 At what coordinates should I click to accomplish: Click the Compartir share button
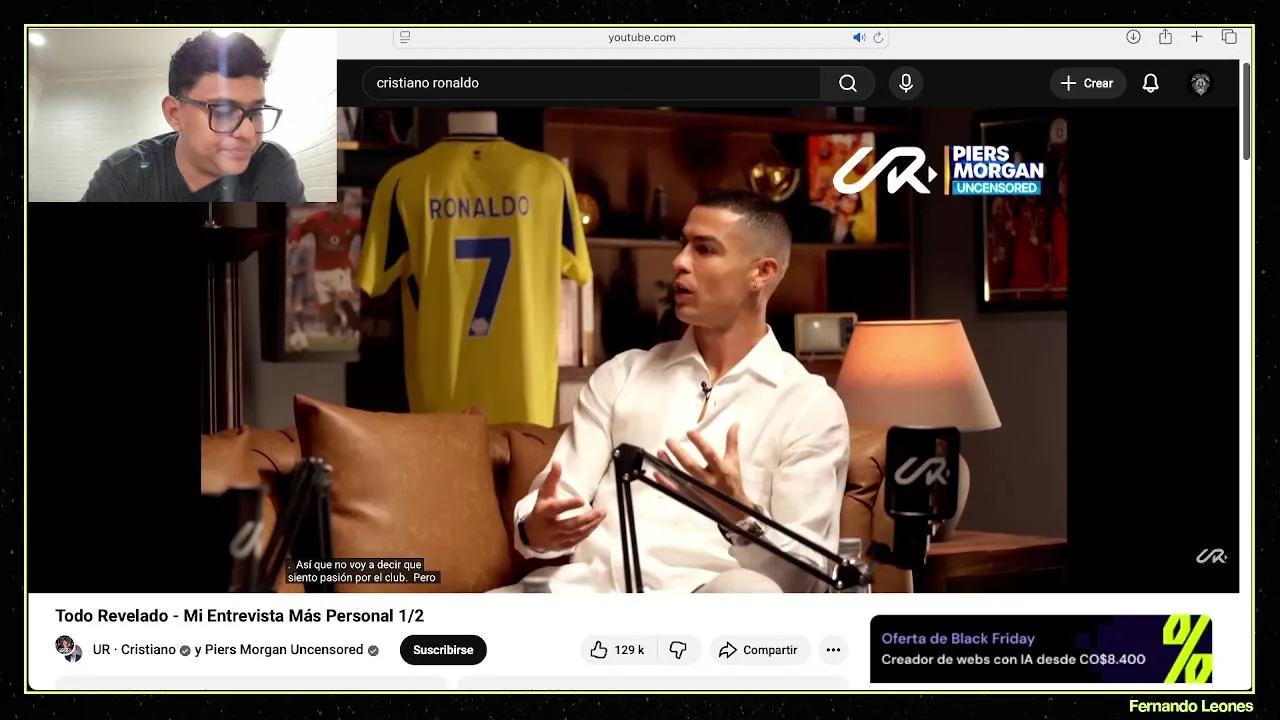point(758,650)
